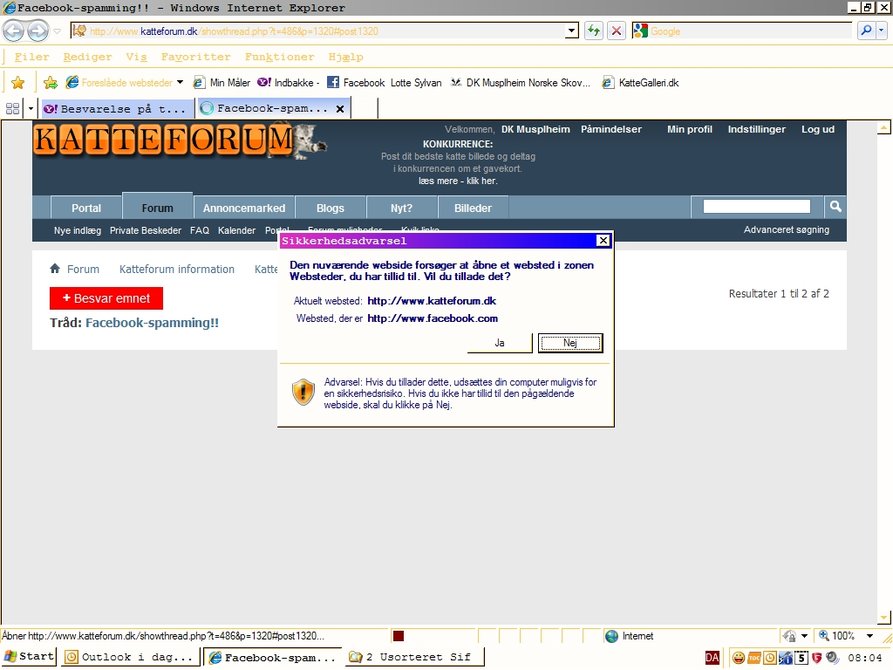This screenshot has width=893, height=670.
Task: Open Nye indlæg
Action: [x=77, y=230]
